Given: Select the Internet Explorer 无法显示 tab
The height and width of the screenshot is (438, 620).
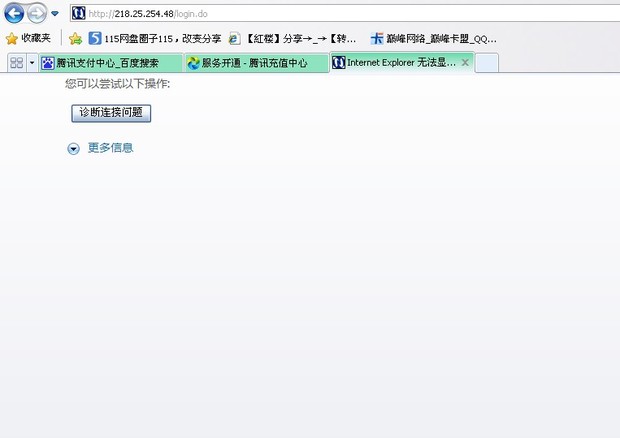Looking at the screenshot, I should [393, 62].
